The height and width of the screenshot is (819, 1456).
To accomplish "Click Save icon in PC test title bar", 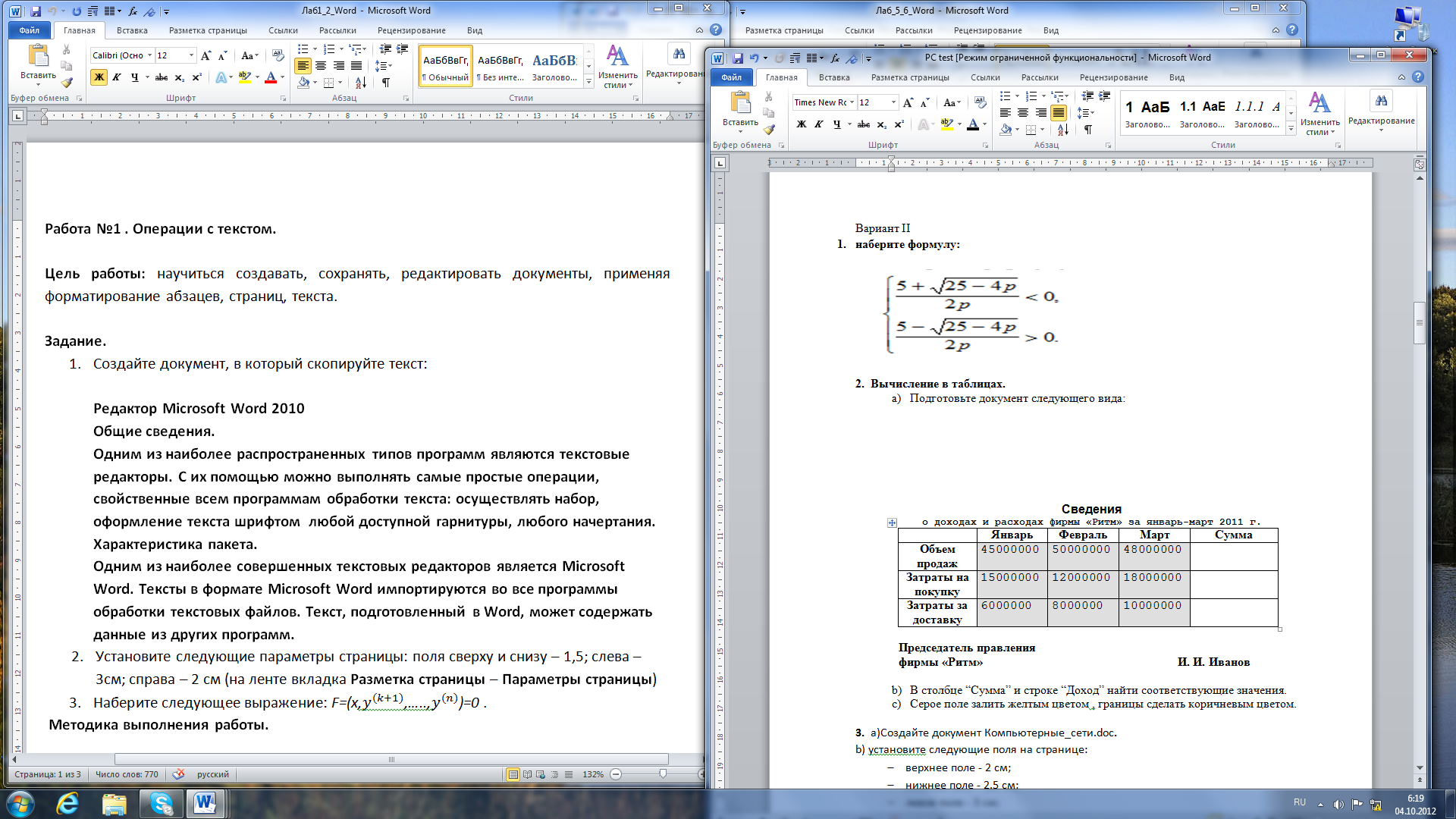I will 738,58.
